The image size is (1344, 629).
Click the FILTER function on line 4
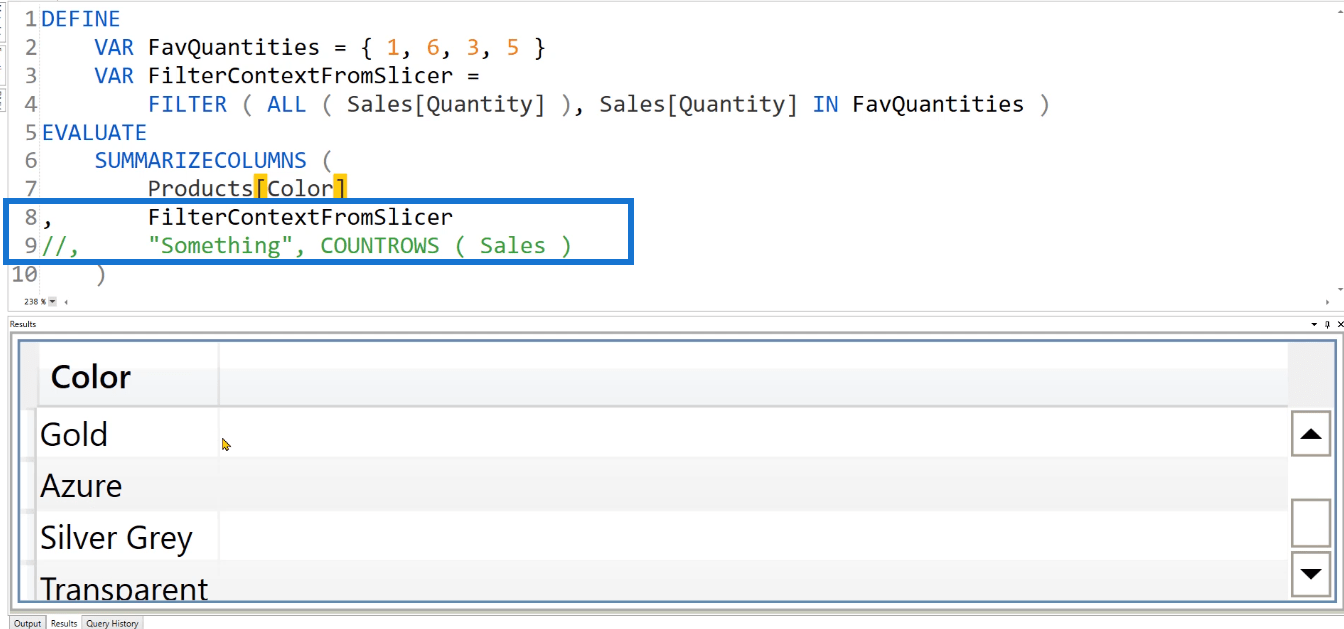(x=187, y=104)
